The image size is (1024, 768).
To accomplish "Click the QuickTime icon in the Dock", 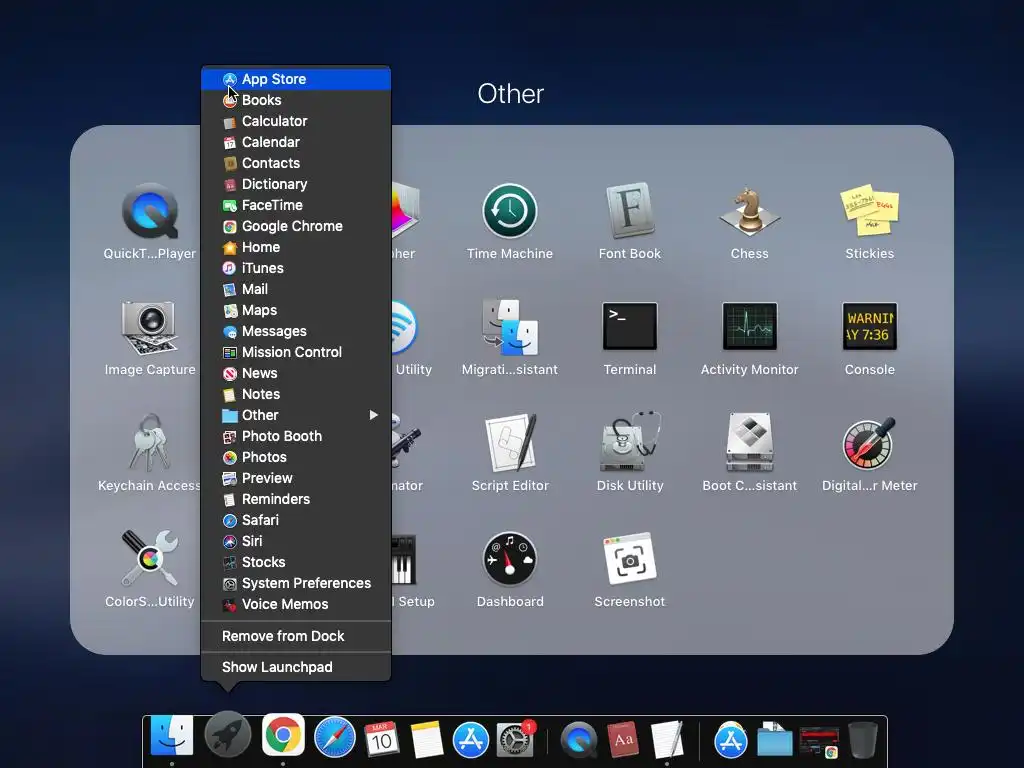I will click(x=579, y=740).
